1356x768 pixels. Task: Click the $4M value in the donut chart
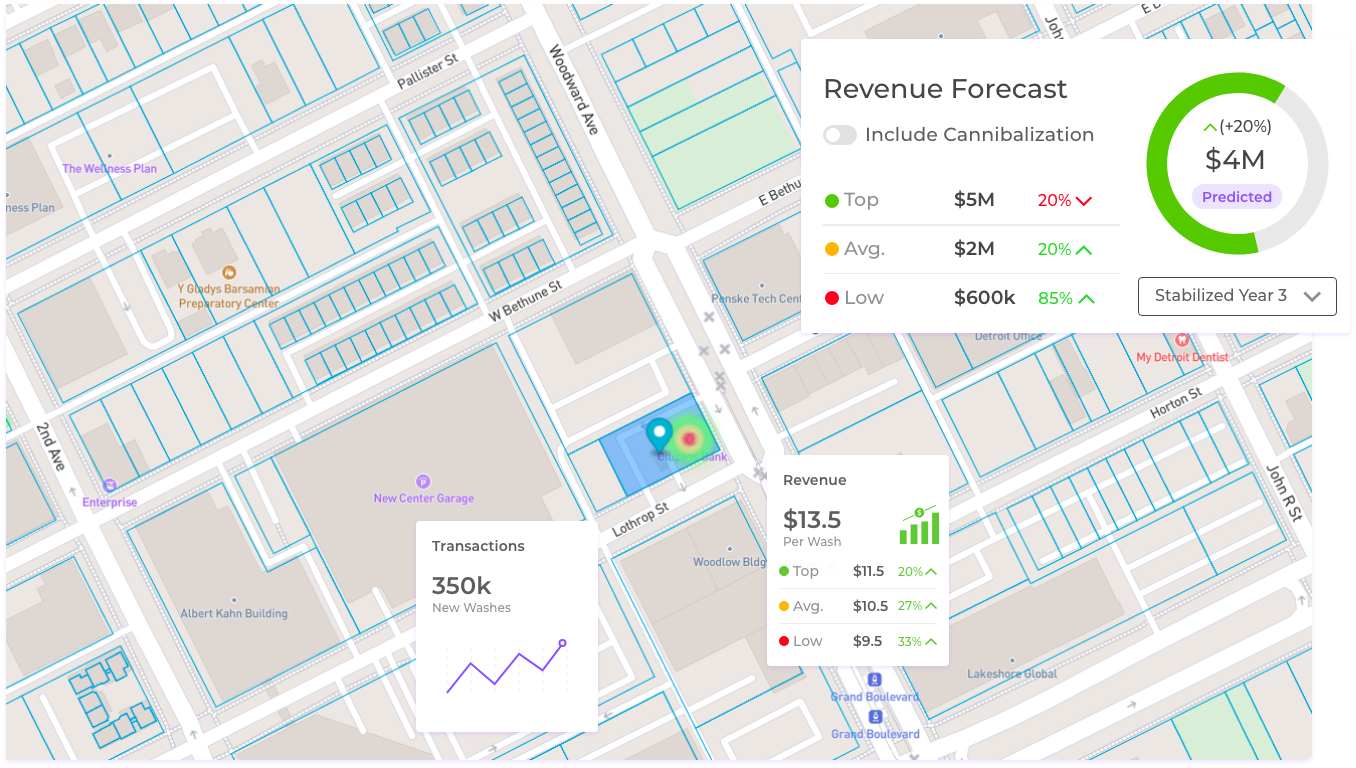point(1235,160)
